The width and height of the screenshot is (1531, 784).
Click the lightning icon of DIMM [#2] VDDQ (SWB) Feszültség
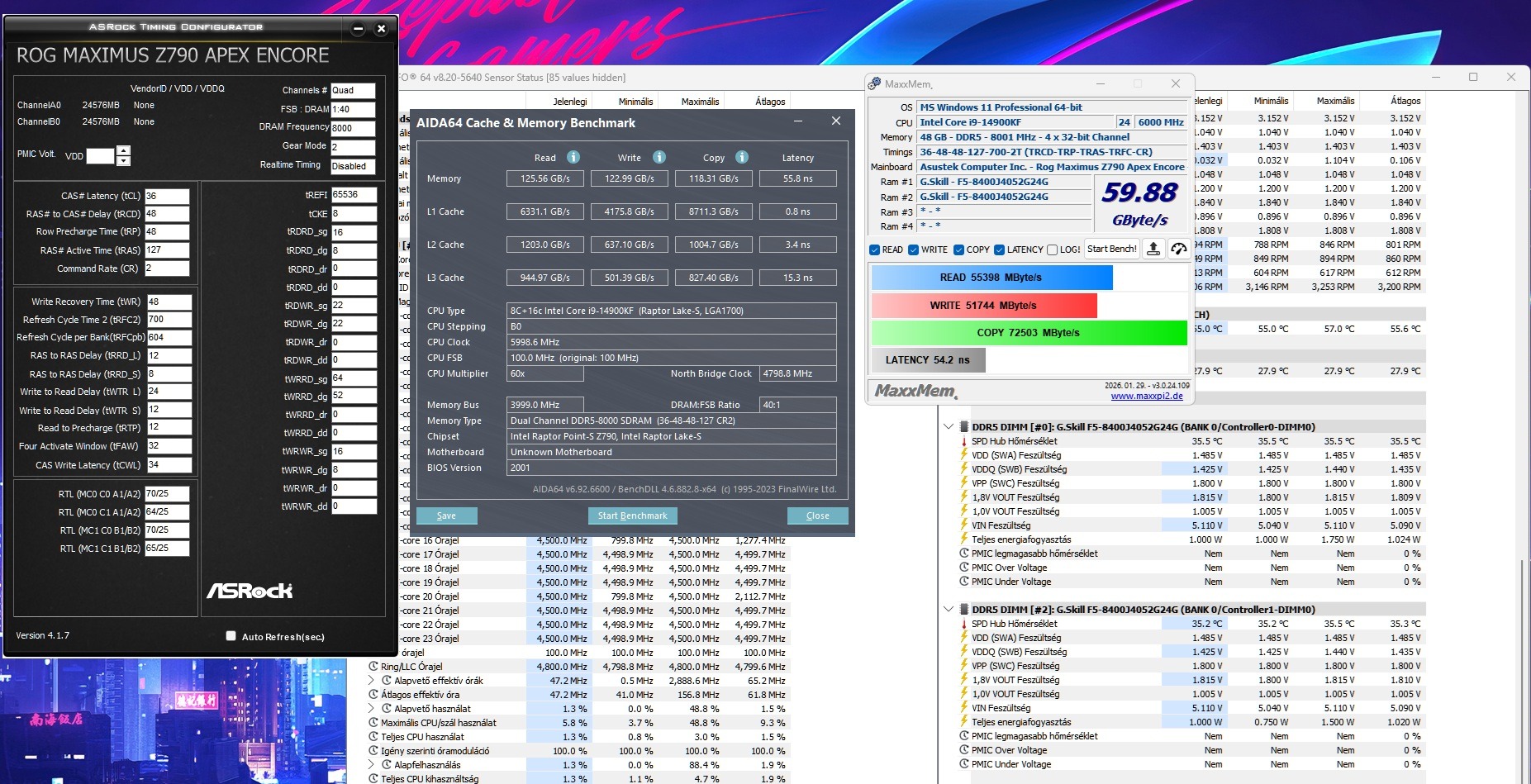[963, 652]
